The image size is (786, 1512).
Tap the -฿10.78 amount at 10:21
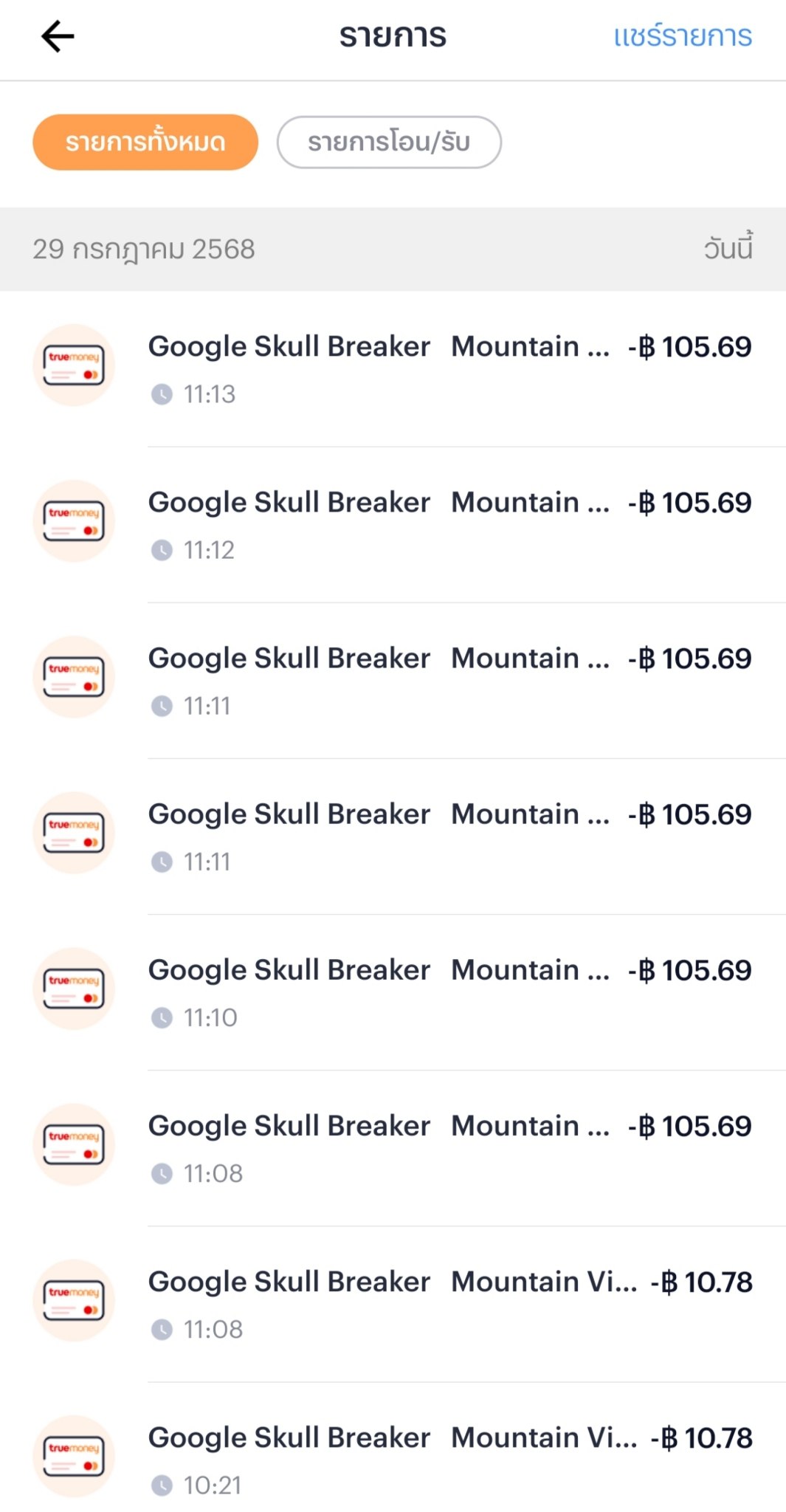(702, 1438)
